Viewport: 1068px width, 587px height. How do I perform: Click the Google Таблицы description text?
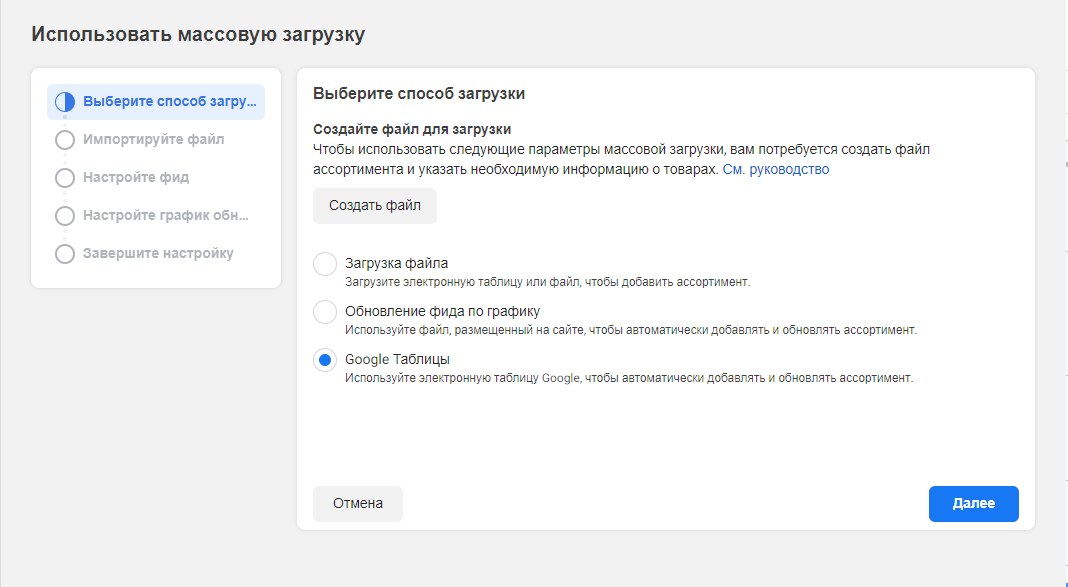tap(628, 379)
